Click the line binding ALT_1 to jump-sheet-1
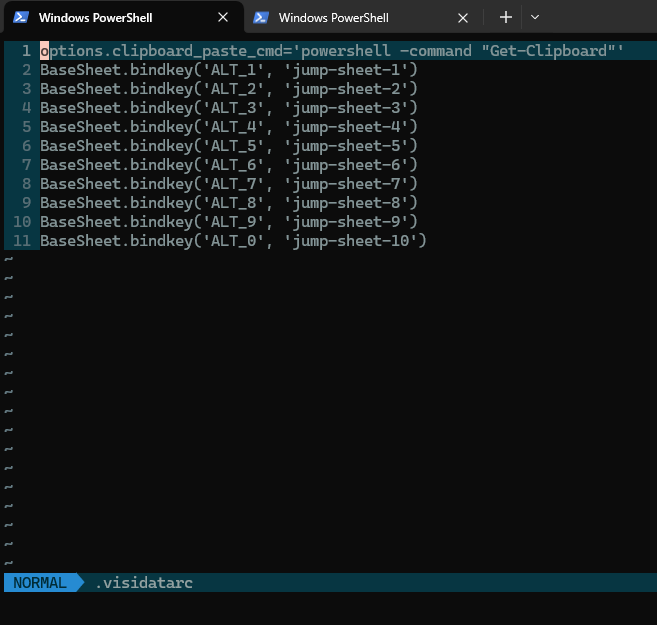This screenshot has height=625, width=657. click(x=229, y=70)
